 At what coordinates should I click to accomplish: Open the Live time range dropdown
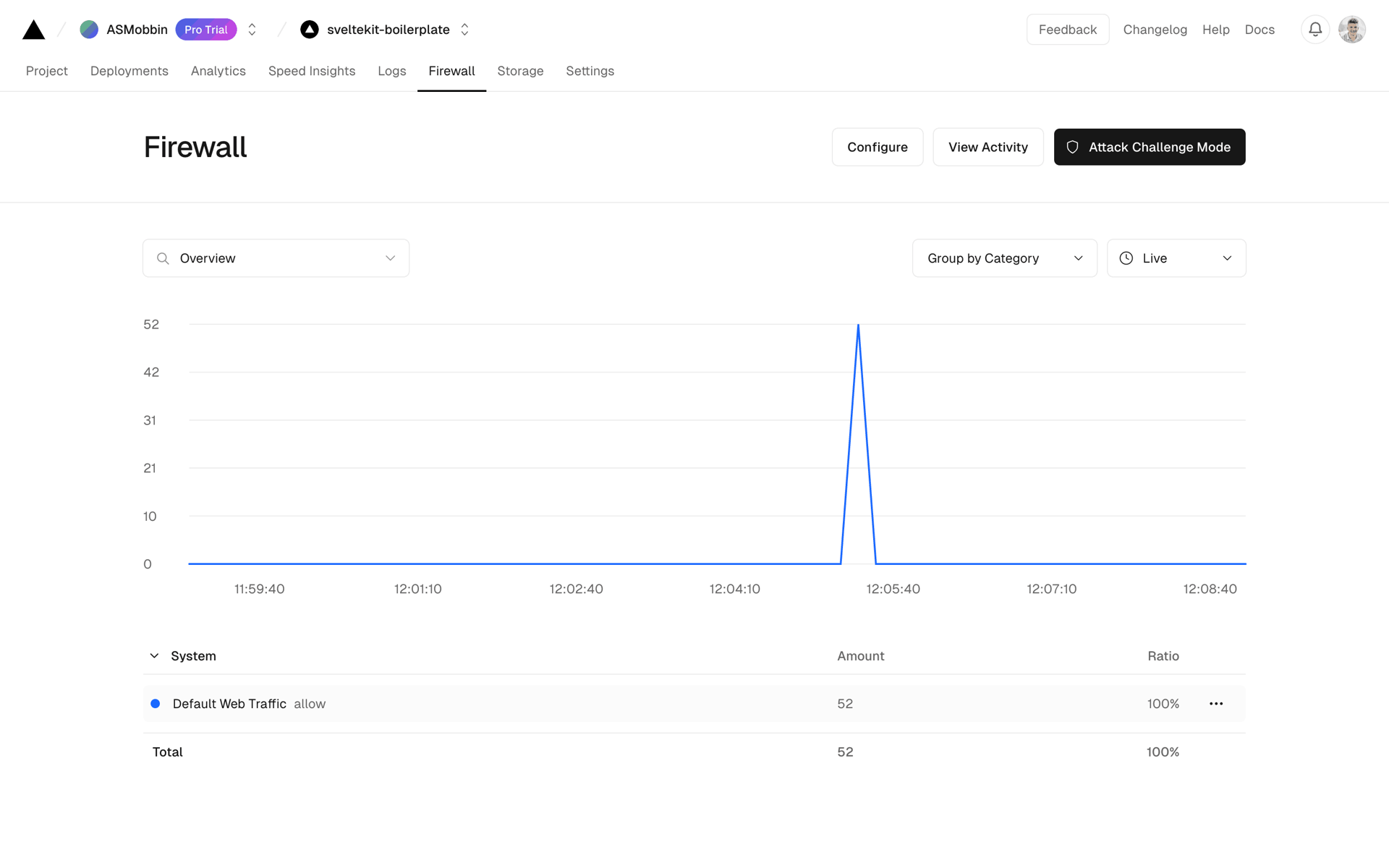(1176, 258)
